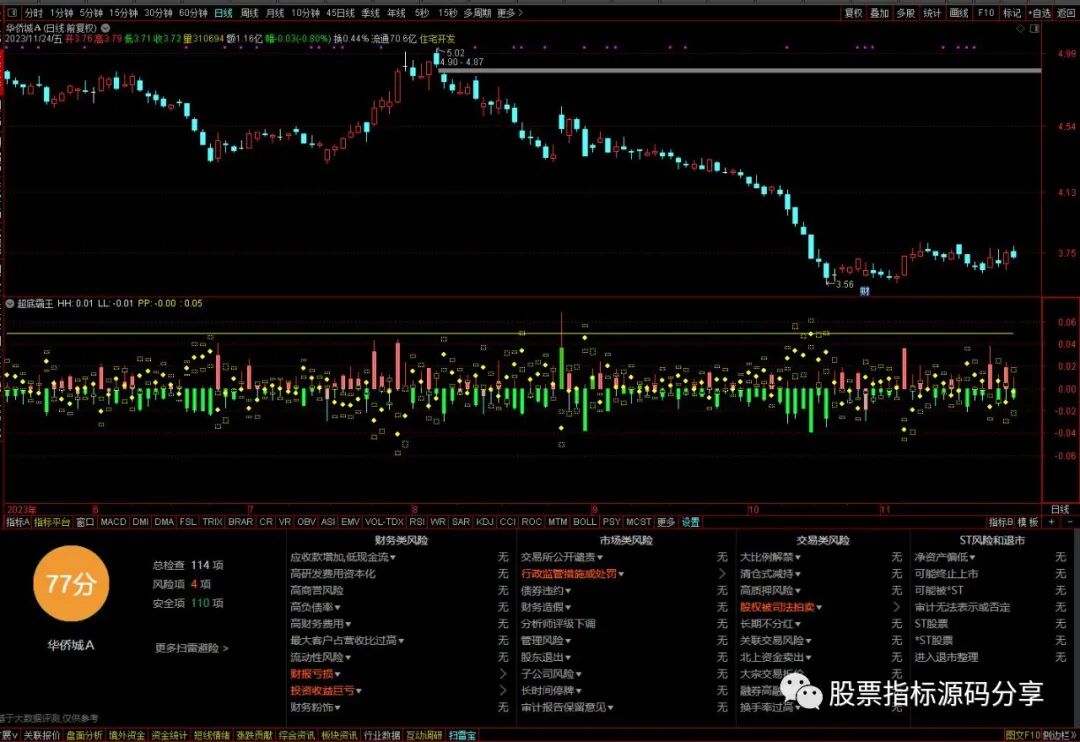The height and width of the screenshot is (742, 1080).
Task: Select the MACD indicator
Action: tap(114, 522)
